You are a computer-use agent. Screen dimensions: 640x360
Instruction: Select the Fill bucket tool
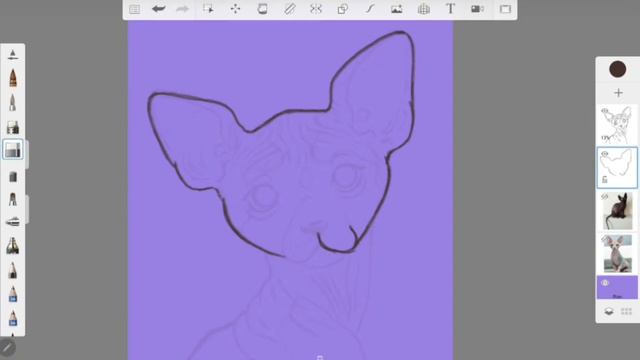click(262, 9)
